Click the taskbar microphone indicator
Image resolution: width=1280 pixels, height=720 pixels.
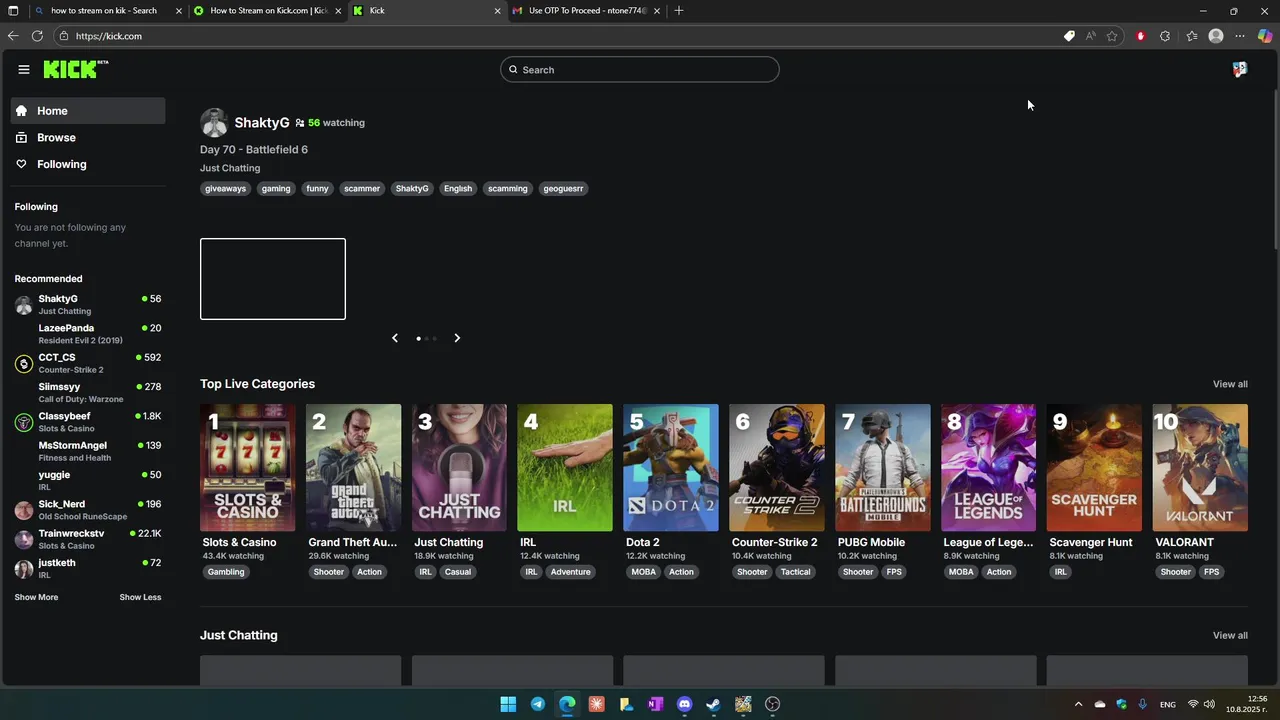(x=1142, y=704)
